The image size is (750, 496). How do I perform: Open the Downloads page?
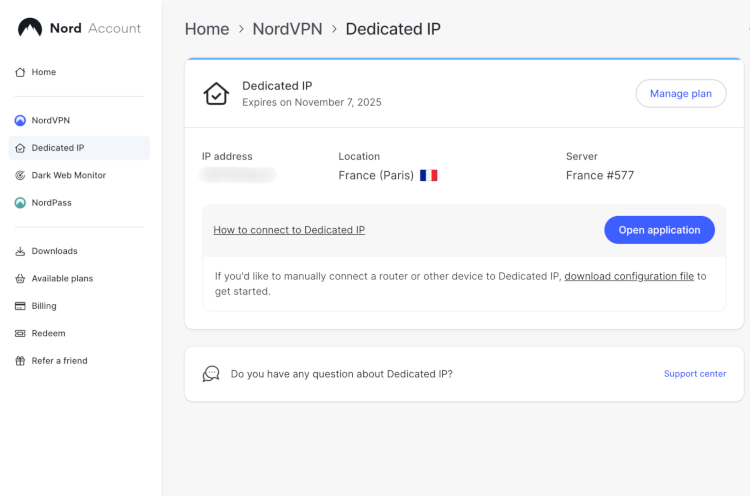click(x=79, y=251)
